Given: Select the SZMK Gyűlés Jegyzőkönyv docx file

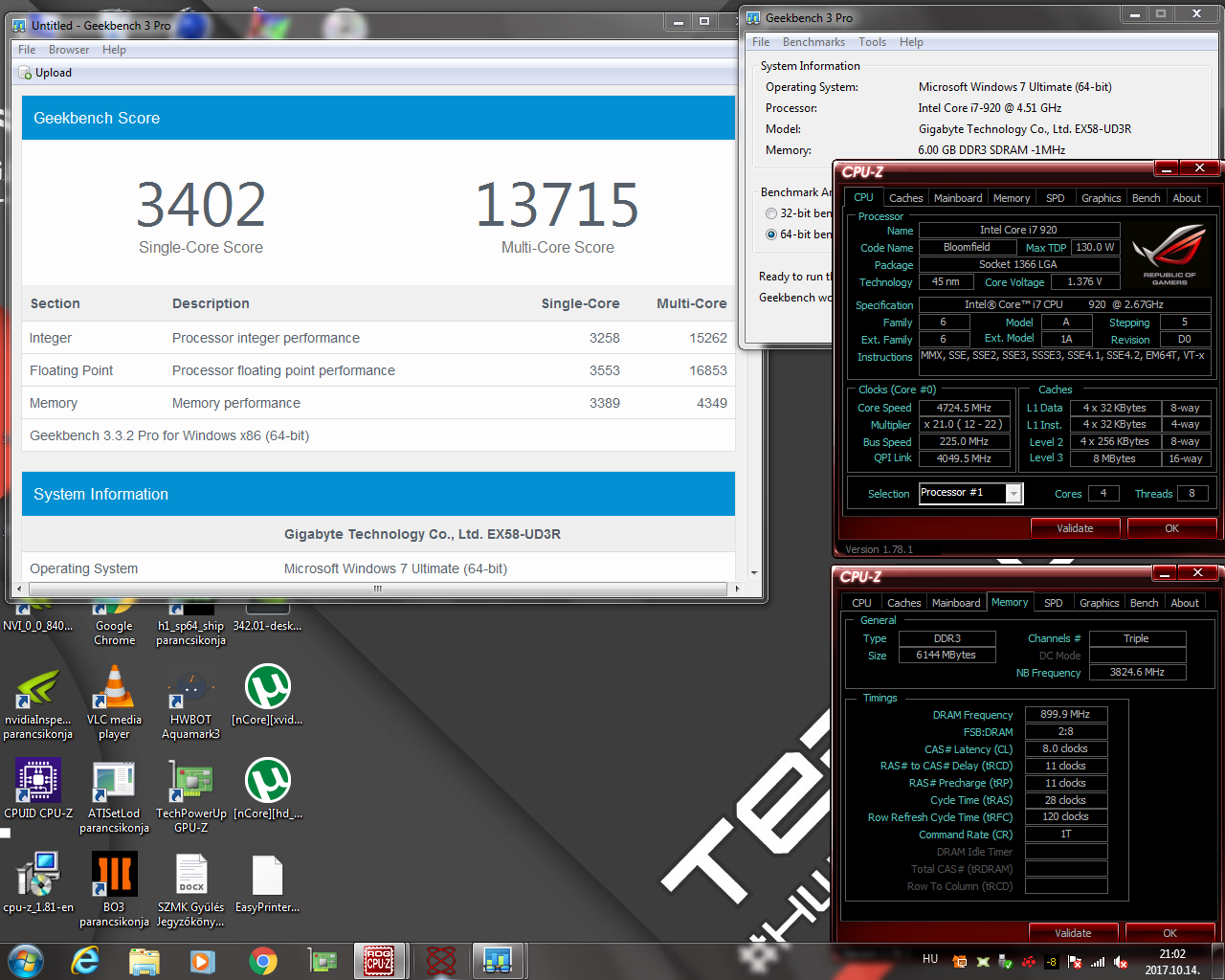Looking at the screenshot, I should pyautogui.click(x=190, y=891).
